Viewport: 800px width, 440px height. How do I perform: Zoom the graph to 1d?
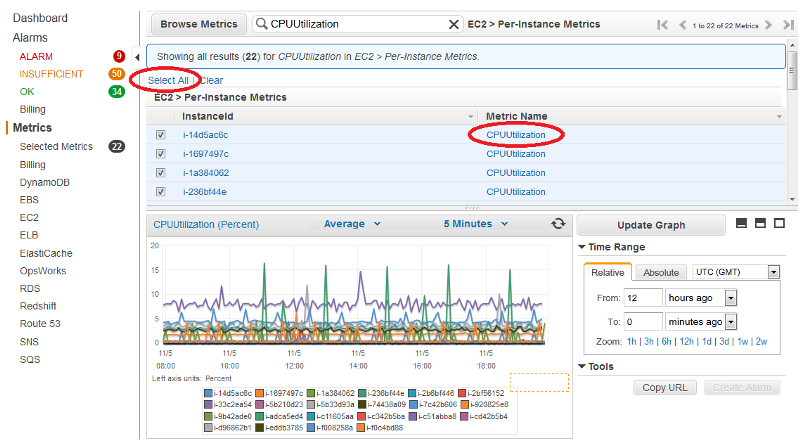coord(707,341)
